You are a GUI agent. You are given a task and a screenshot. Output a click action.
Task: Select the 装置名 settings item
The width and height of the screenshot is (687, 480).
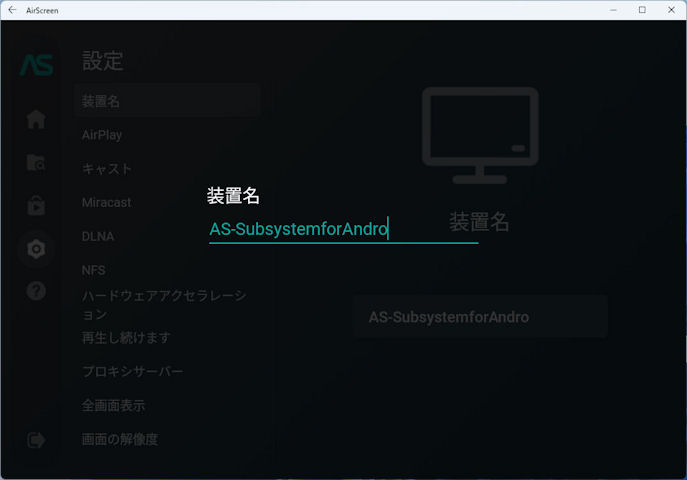[167, 101]
